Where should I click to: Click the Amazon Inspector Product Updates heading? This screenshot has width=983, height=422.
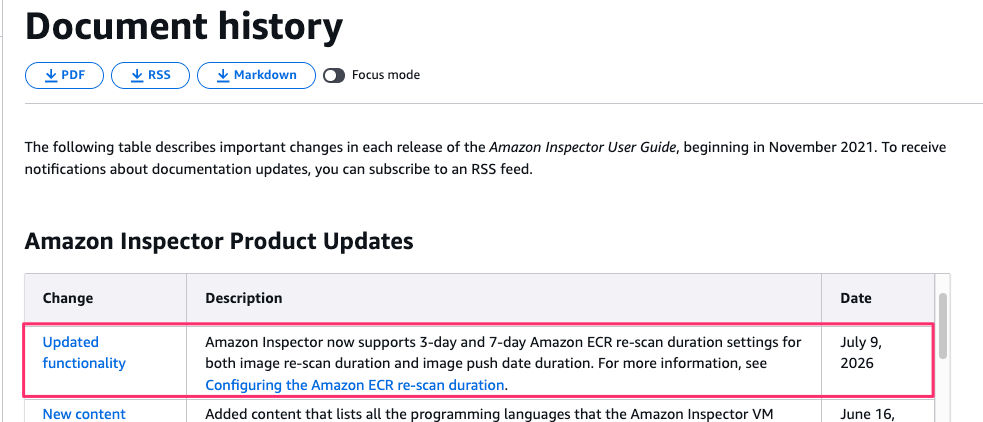(219, 241)
